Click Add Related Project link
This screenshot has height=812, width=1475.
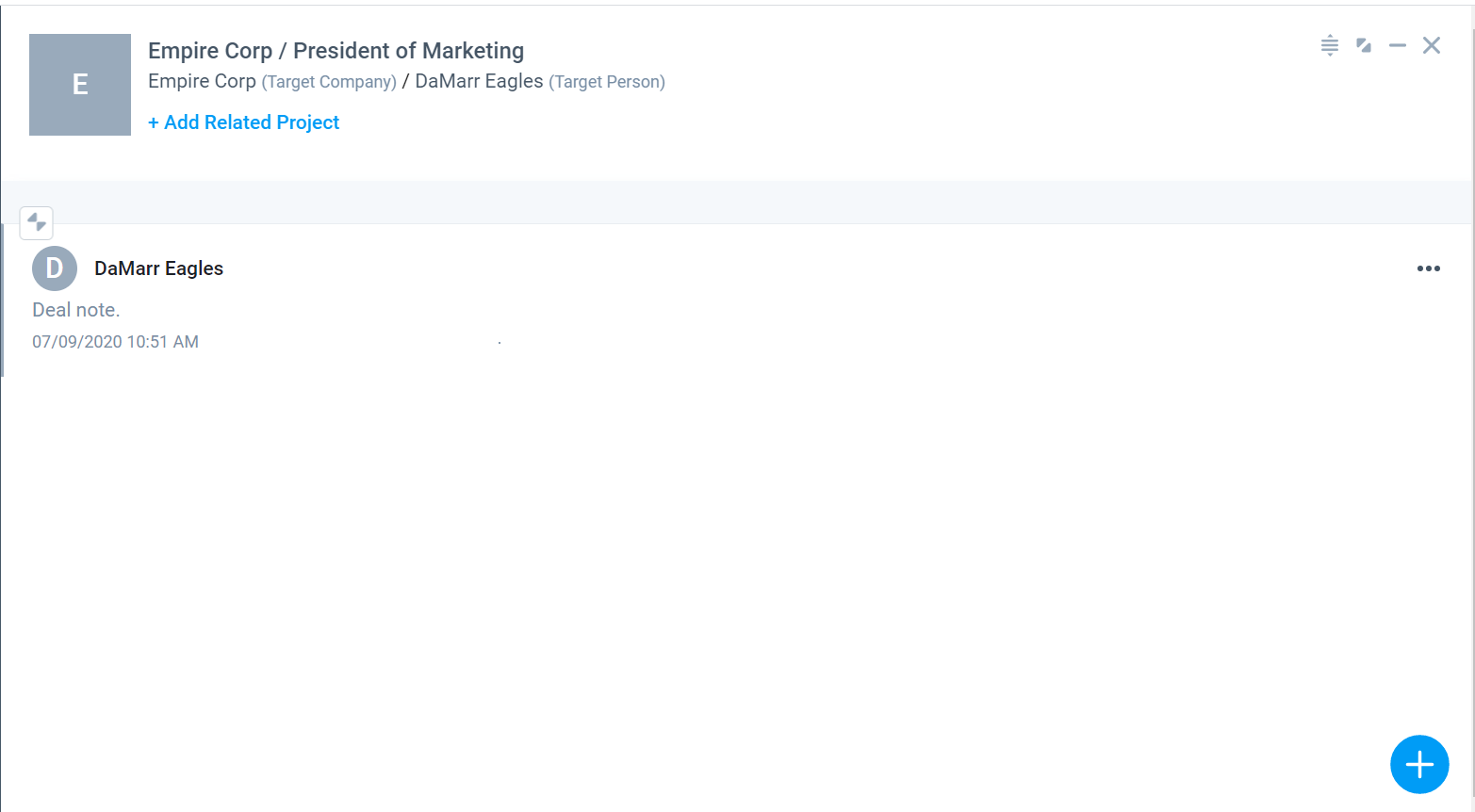coord(243,122)
